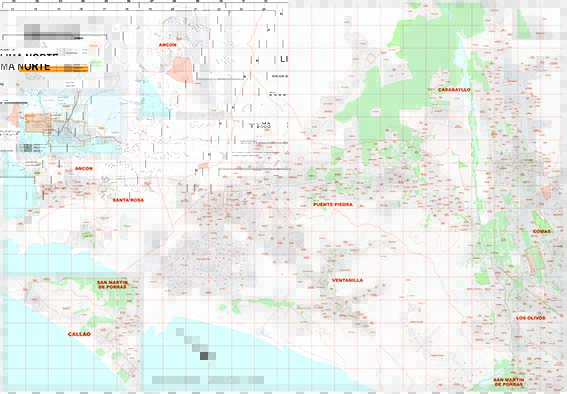Click SAN MARTIN DE PORRAS label below Los Olivos
Viewport: 567px width, 394px height.
[508, 382]
